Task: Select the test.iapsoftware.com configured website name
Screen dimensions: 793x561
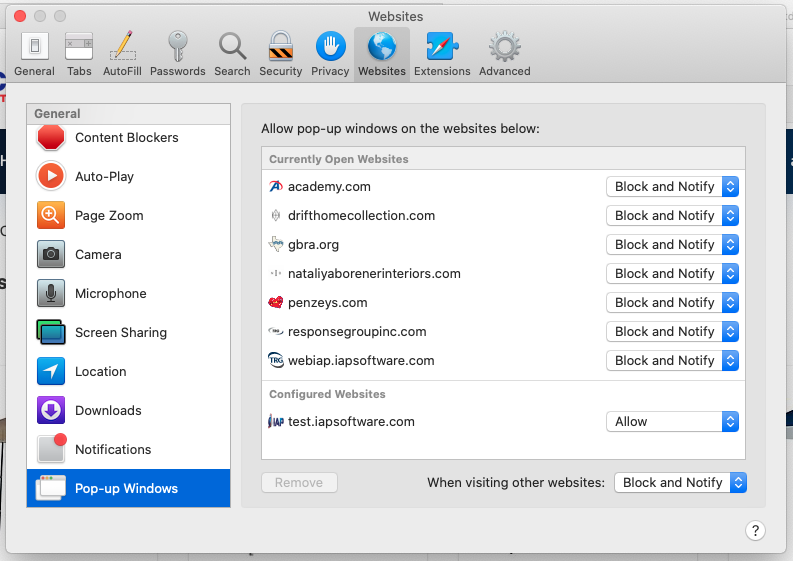Action: point(351,421)
